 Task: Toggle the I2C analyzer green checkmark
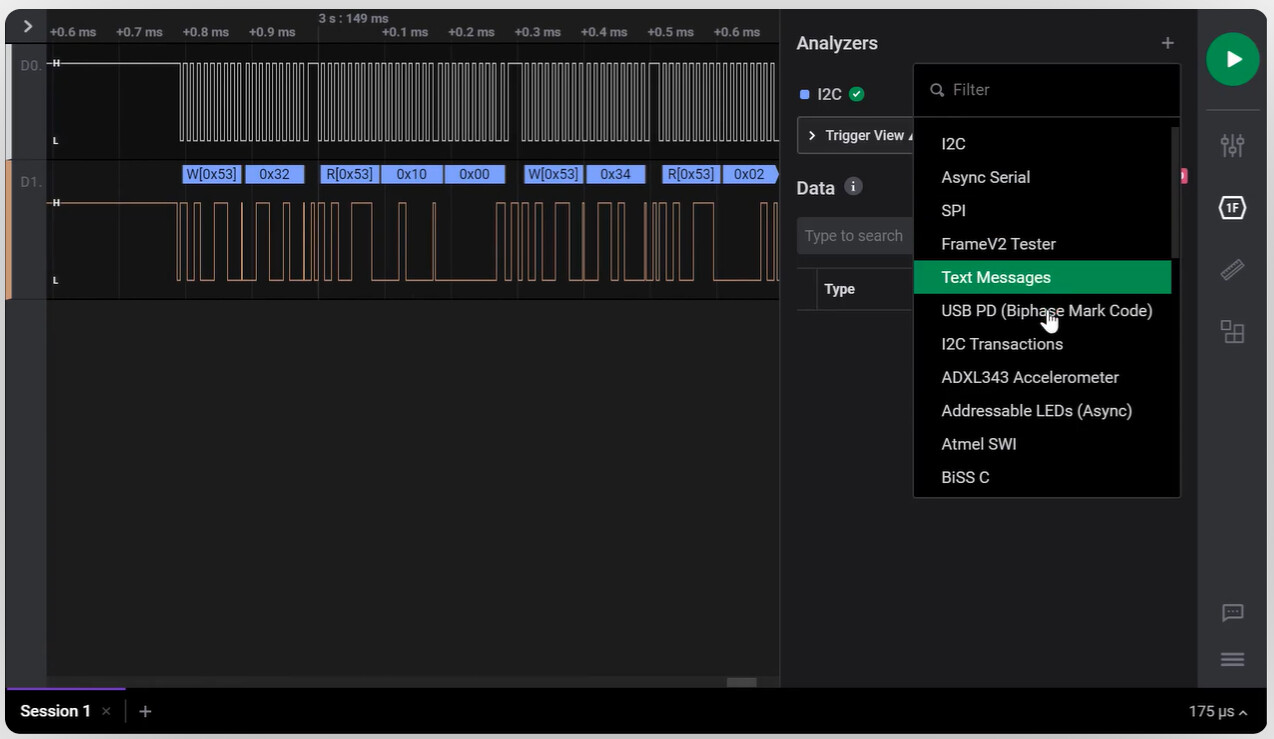pos(856,94)
